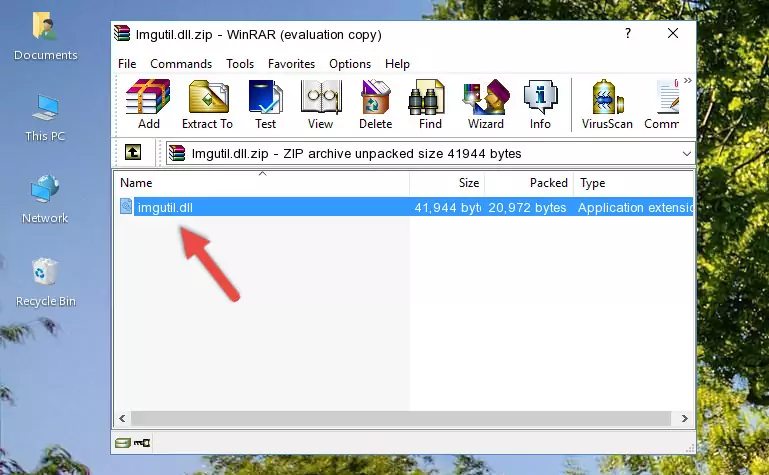769x475 pixels.
Task: Go up one folder level
Action: click(133, 152)
